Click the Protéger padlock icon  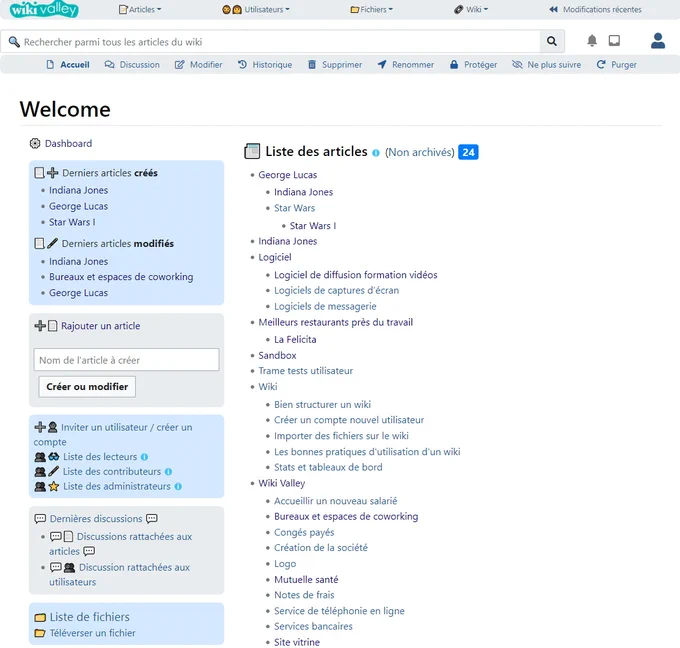454,65
